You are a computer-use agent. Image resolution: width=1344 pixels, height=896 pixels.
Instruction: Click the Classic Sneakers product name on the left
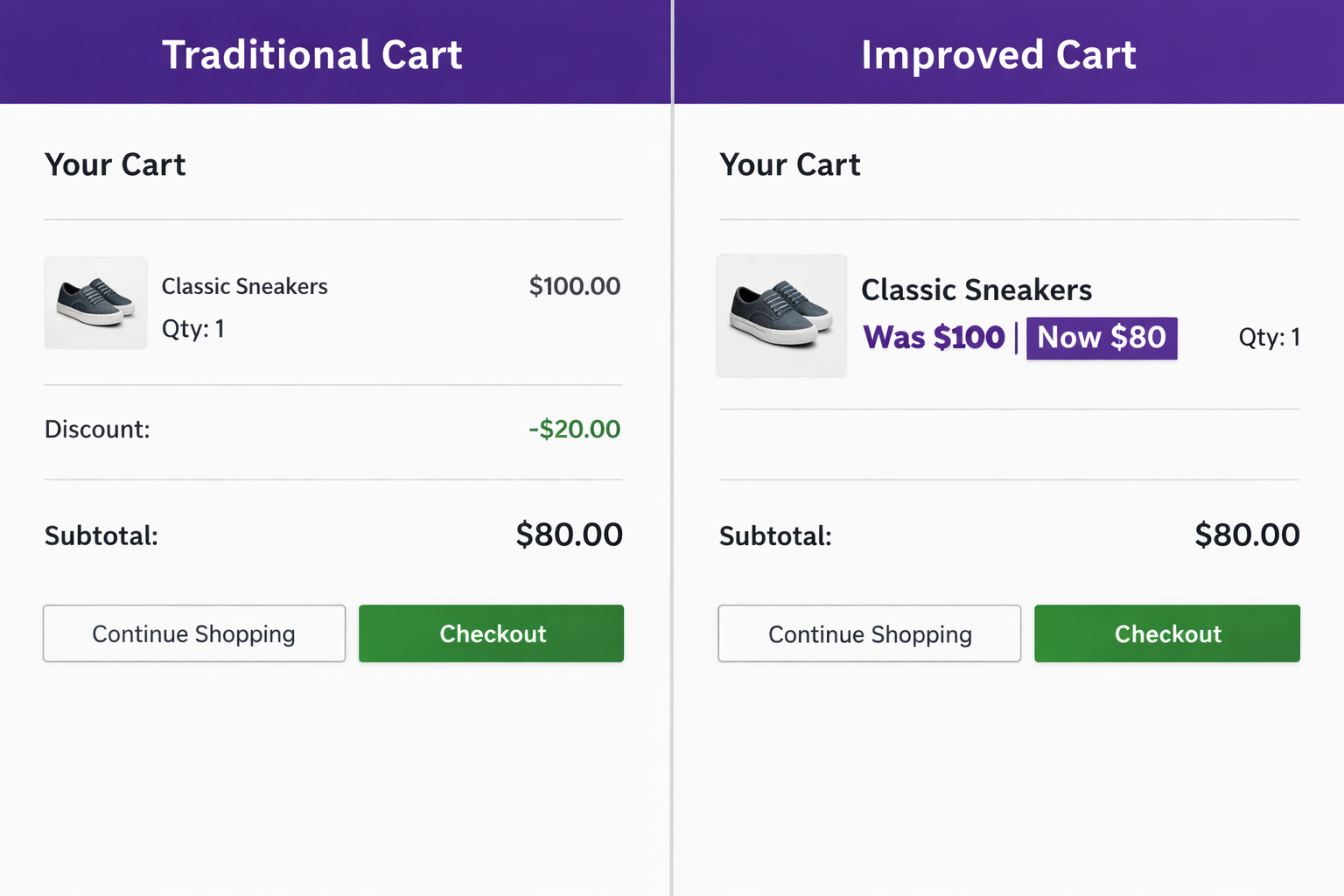point(244,286)
